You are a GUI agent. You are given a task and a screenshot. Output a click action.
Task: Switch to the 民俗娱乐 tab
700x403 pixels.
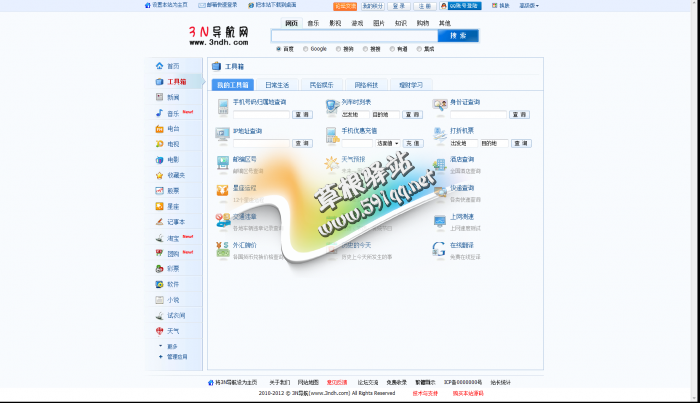tap(321, 85)
